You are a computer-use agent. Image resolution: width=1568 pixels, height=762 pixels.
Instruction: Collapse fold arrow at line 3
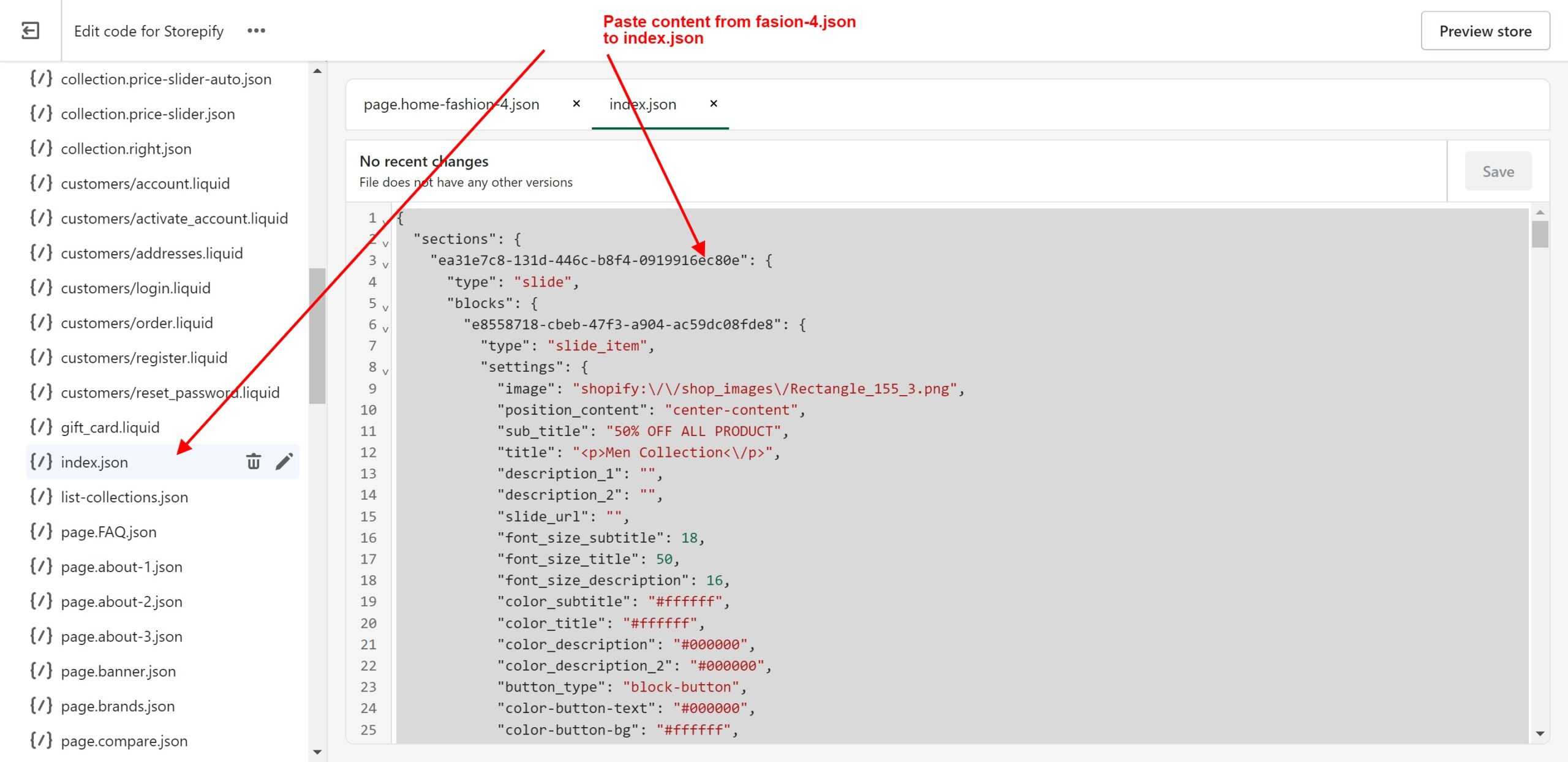(x=385, y=265)
